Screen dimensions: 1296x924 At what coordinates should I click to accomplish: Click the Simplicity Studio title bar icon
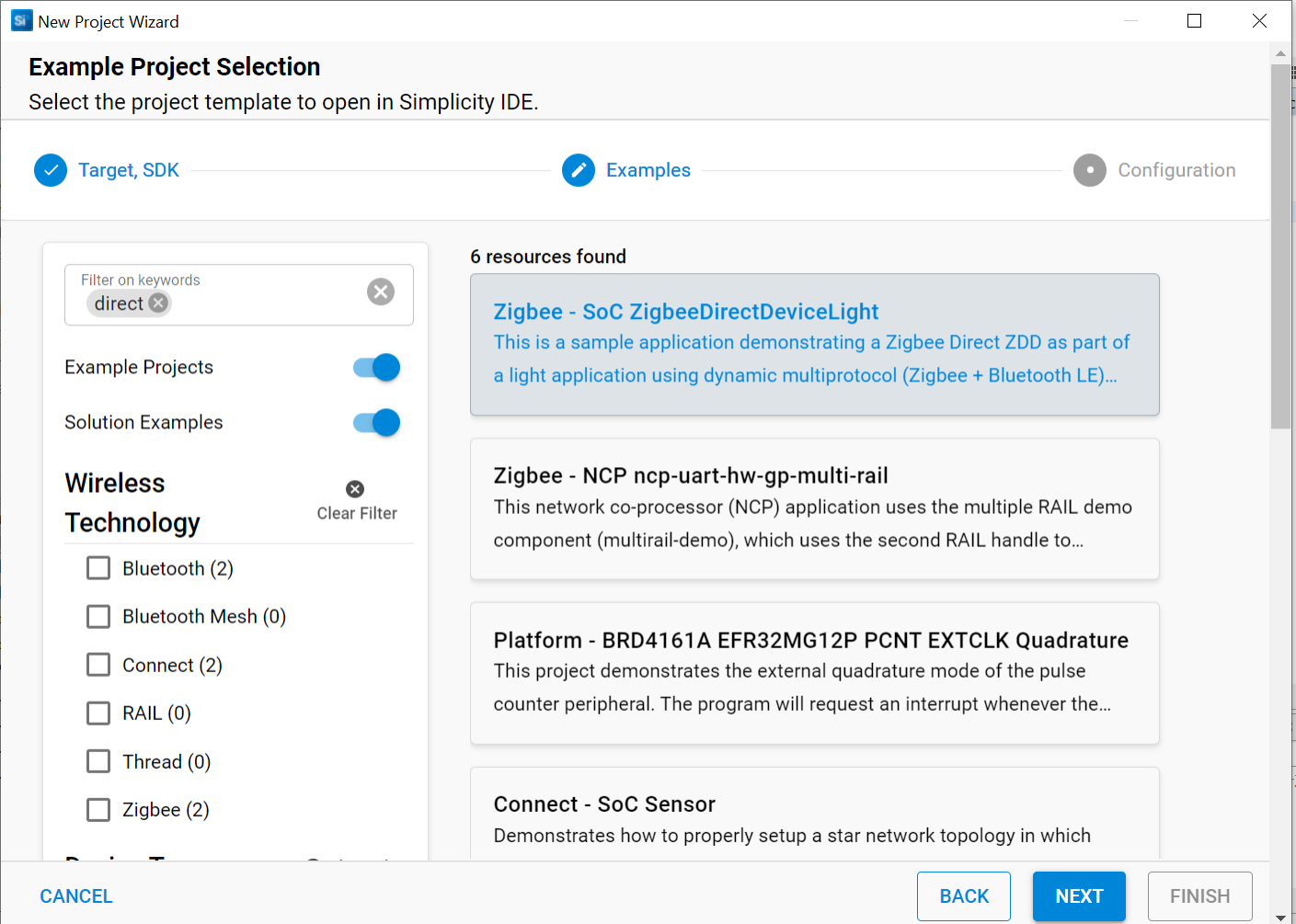[21, 21]
